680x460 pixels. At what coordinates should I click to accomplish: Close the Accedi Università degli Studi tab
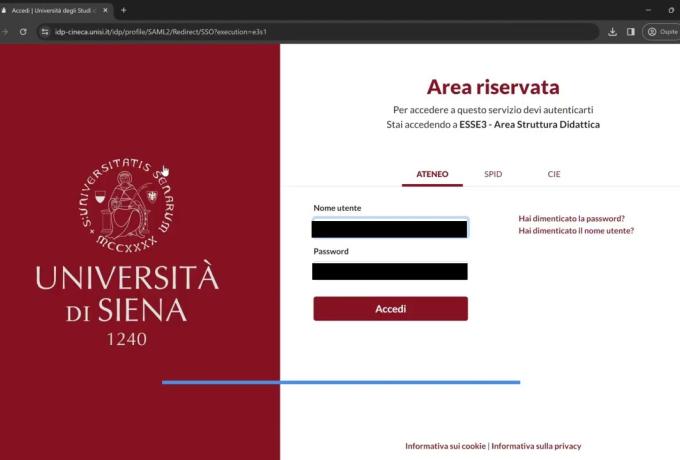pyautogui.click(x=105, y=10)
